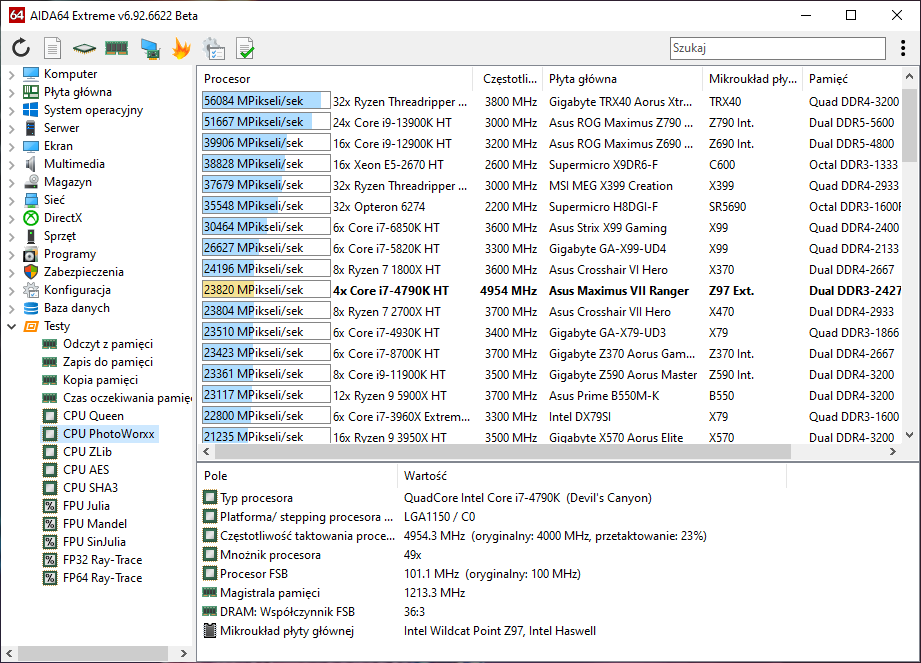921x663 pixels.
Task: Click the refresh arrow toolbar icon
Action: pyautogui.click(x=21, y=48)
